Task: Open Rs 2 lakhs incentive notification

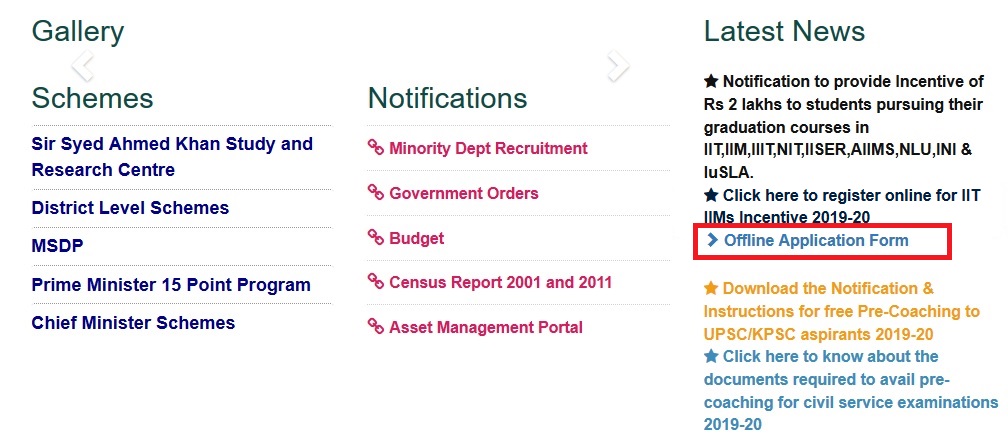Action: [x=844, y=127]
